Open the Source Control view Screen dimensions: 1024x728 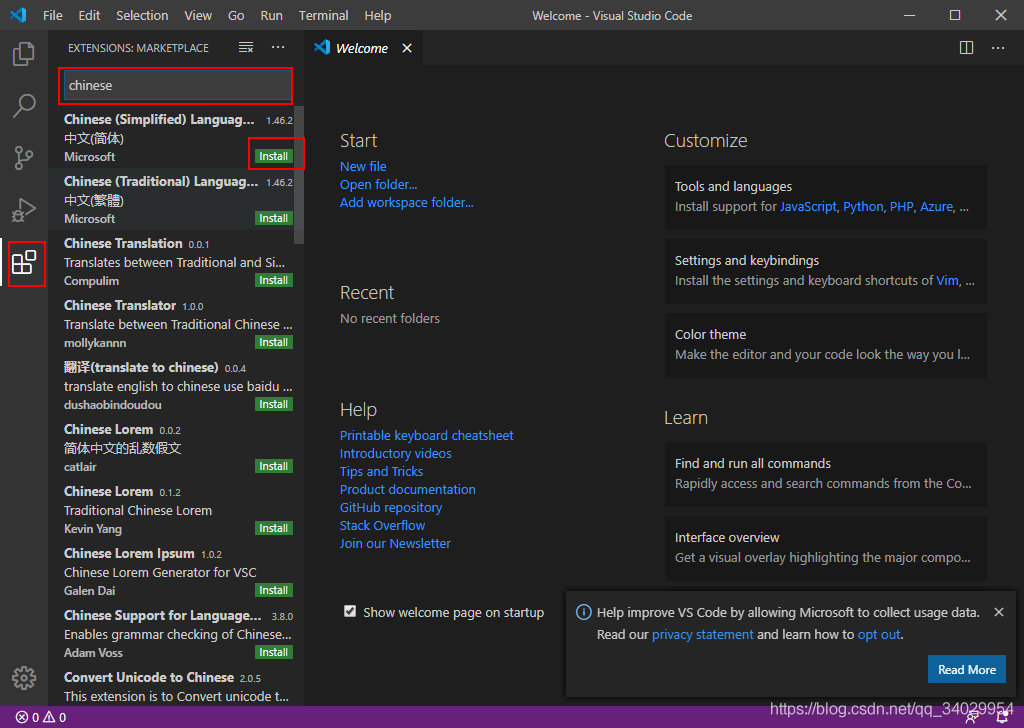[x=24, y=157]
